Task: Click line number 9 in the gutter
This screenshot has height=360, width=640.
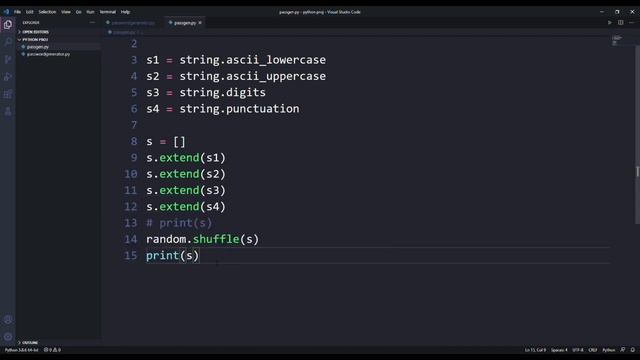Action: pos(134,158)
